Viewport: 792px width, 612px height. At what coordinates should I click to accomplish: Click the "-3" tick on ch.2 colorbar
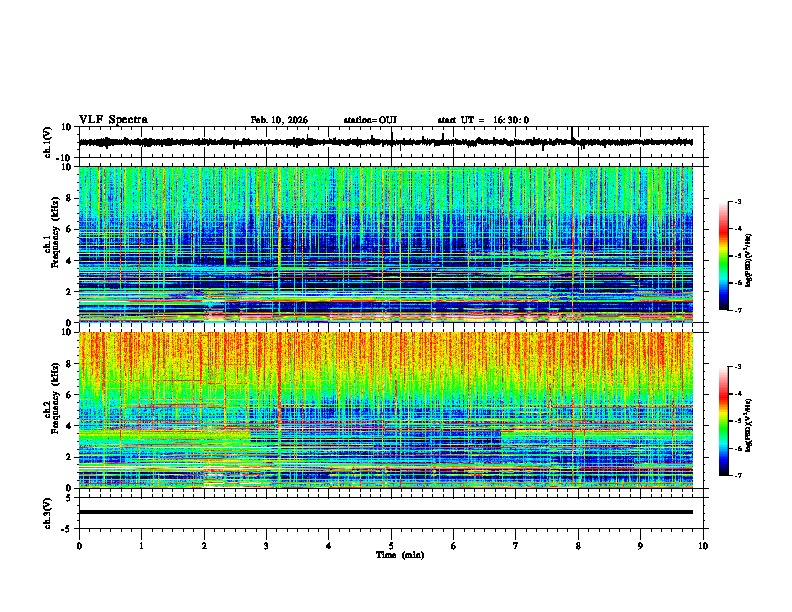738,367
